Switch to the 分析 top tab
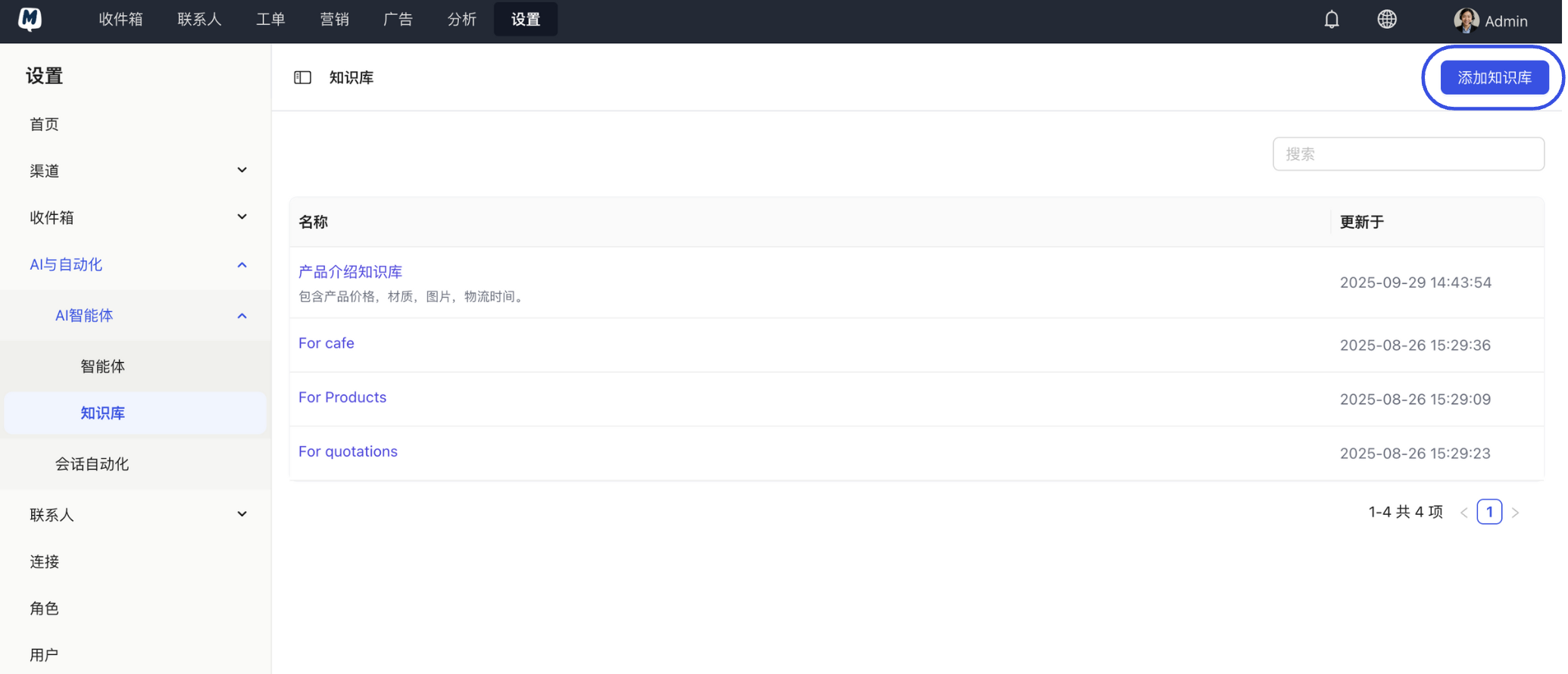This screenshot has width=1568, height=674. pos(461,20)
